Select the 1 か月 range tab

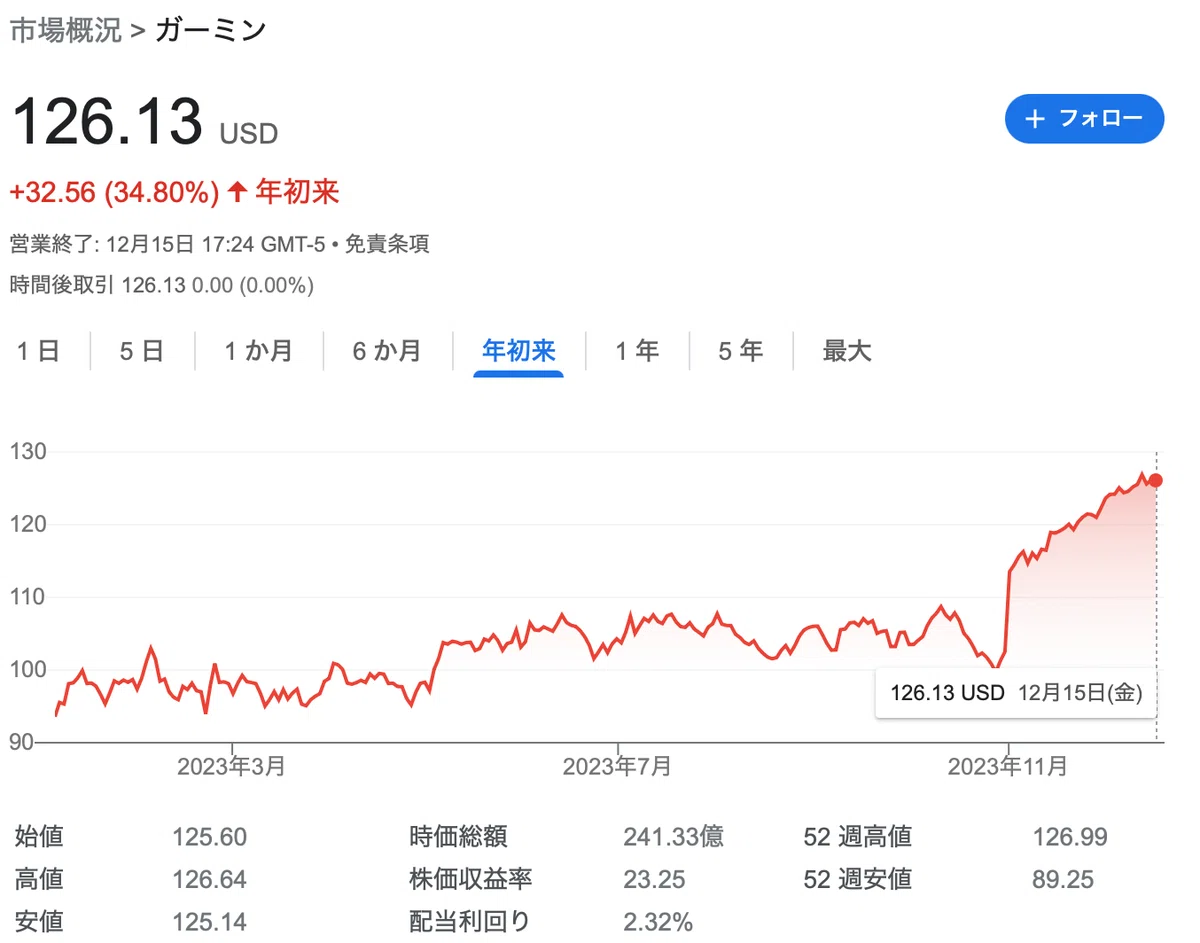[258, 351]
